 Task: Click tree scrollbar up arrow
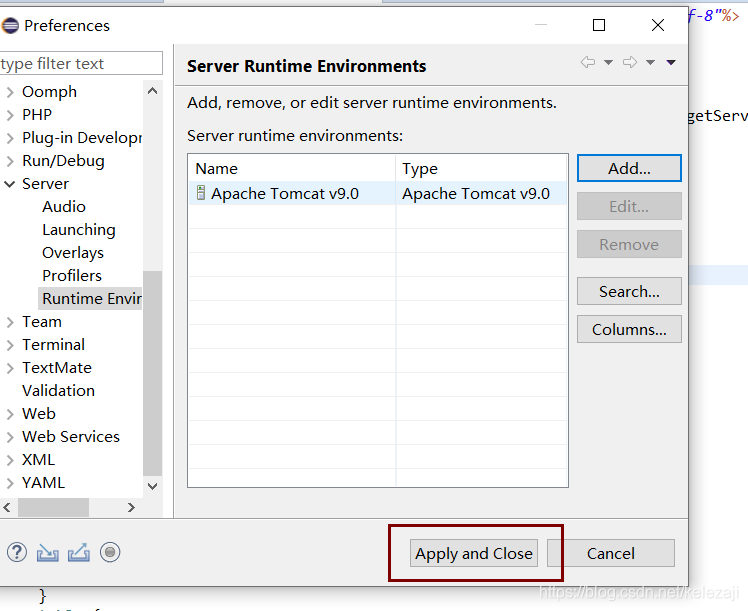click(x=153, y=91)
